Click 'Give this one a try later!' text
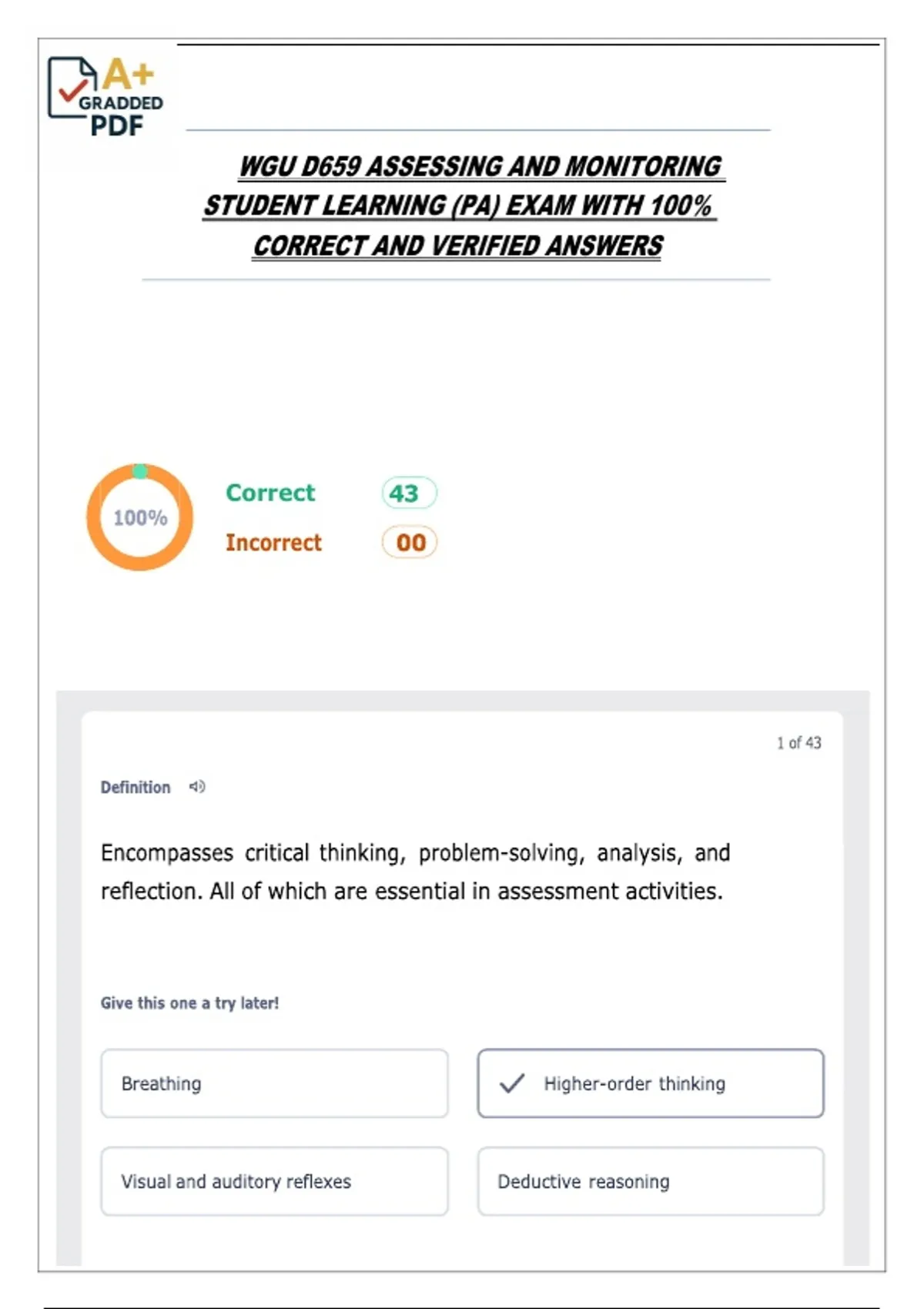Viewport: 924px width, 1309px height. [x=189, y=1003]
